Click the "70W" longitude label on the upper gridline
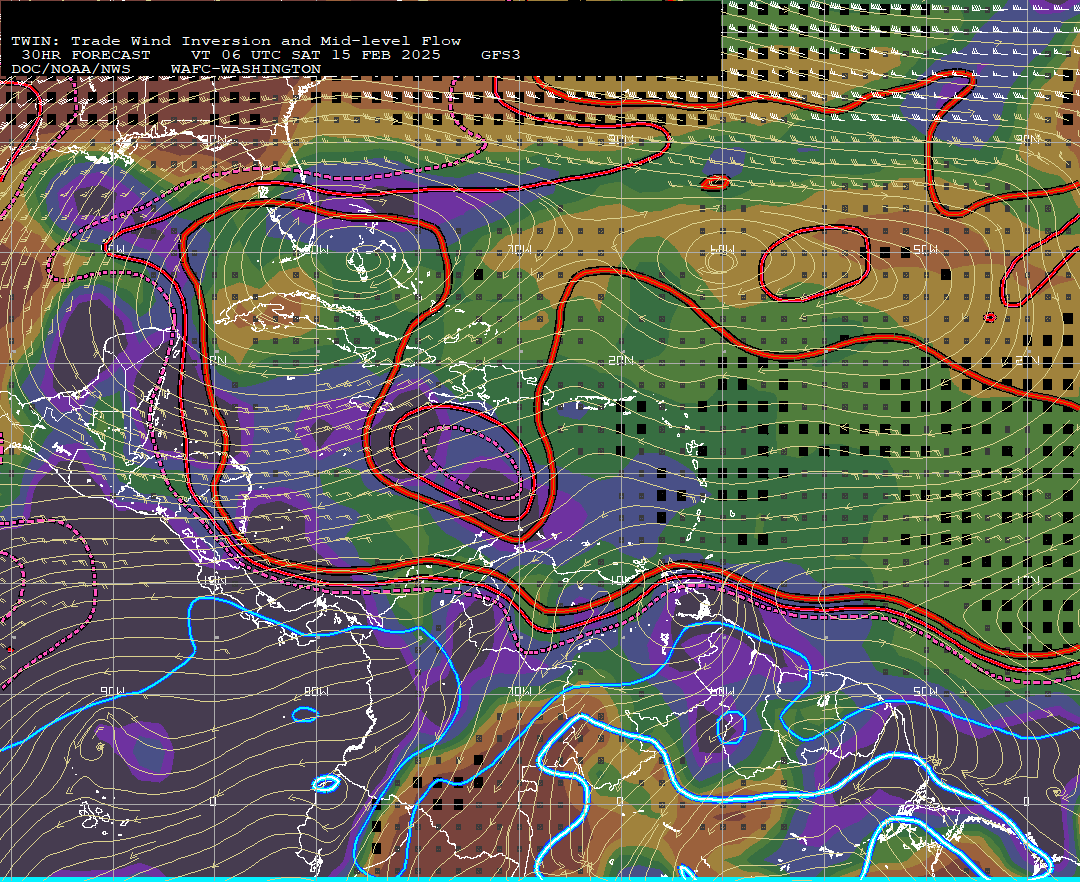Viewport: 1080px width, 882px height. coord(520,249)
